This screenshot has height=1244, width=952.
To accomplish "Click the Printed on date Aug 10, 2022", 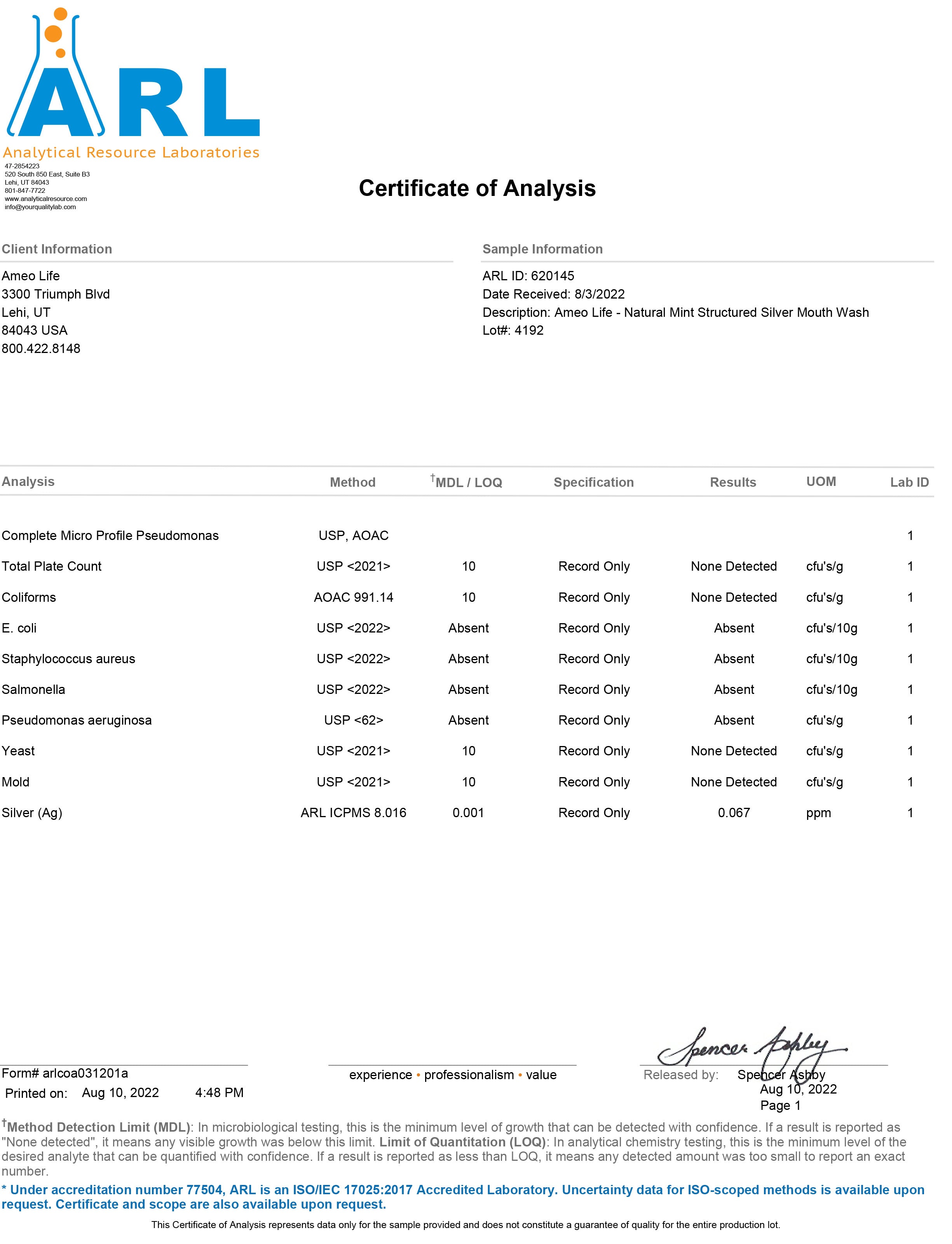I will 120,1093.
